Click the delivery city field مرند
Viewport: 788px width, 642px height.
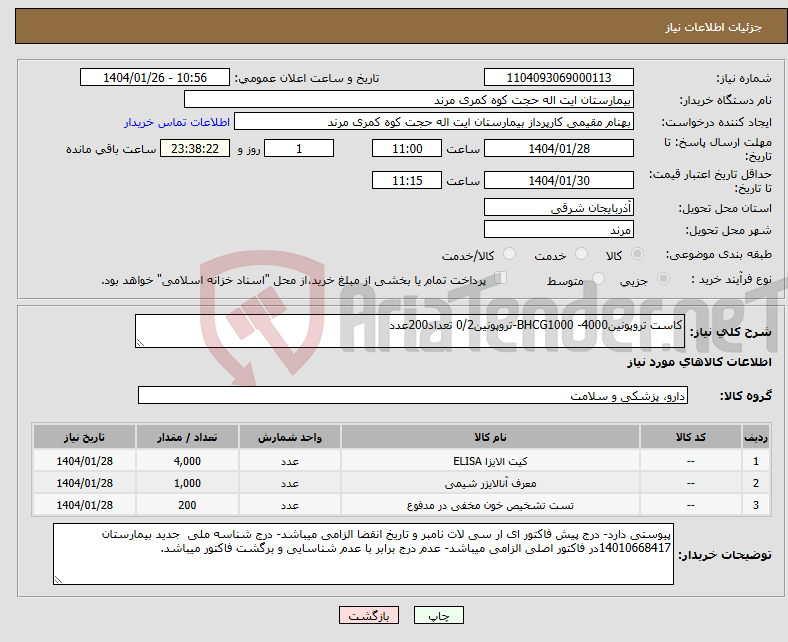pos(558,229)
